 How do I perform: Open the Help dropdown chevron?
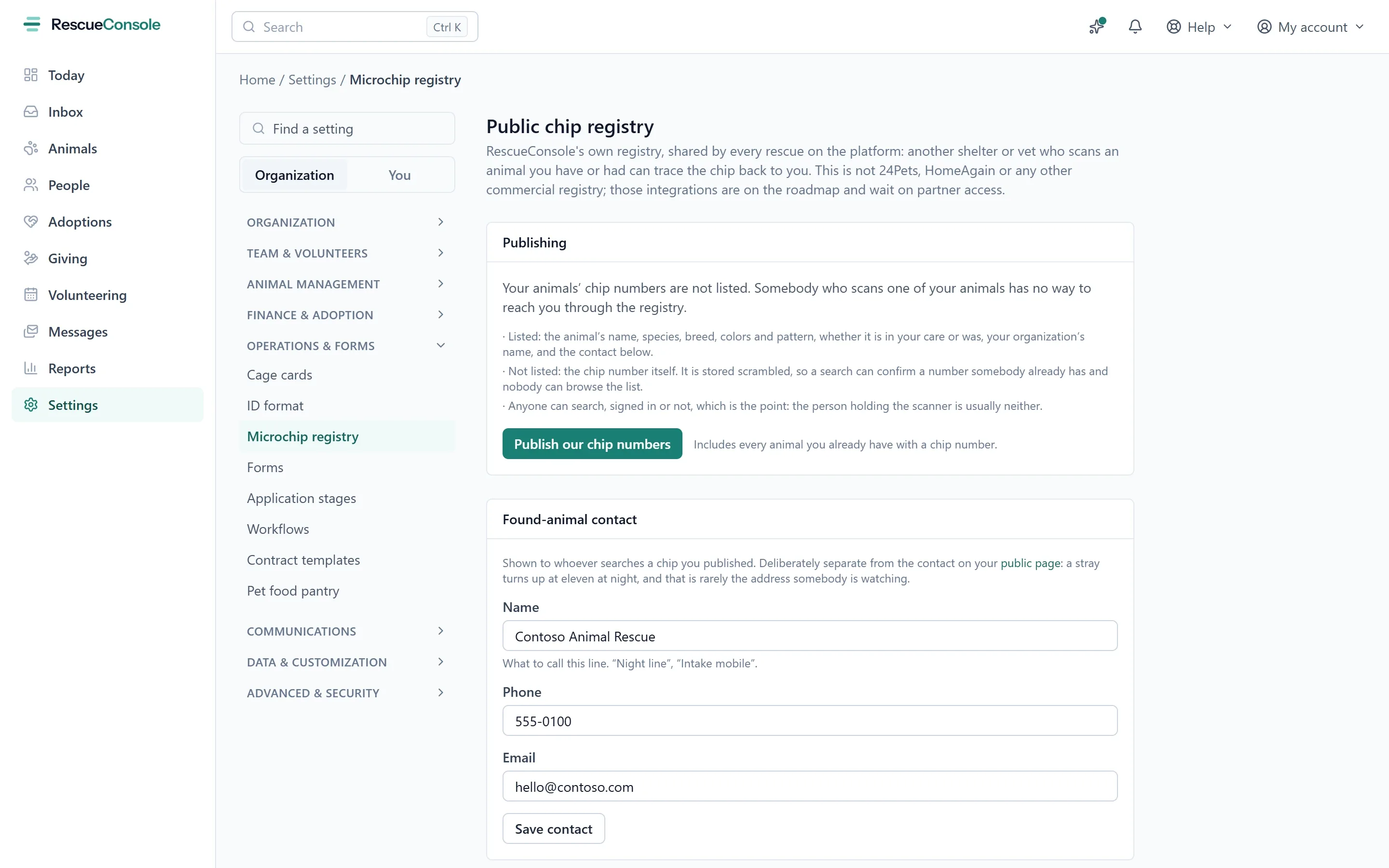pyautogui.click(x=1228, y=27)
